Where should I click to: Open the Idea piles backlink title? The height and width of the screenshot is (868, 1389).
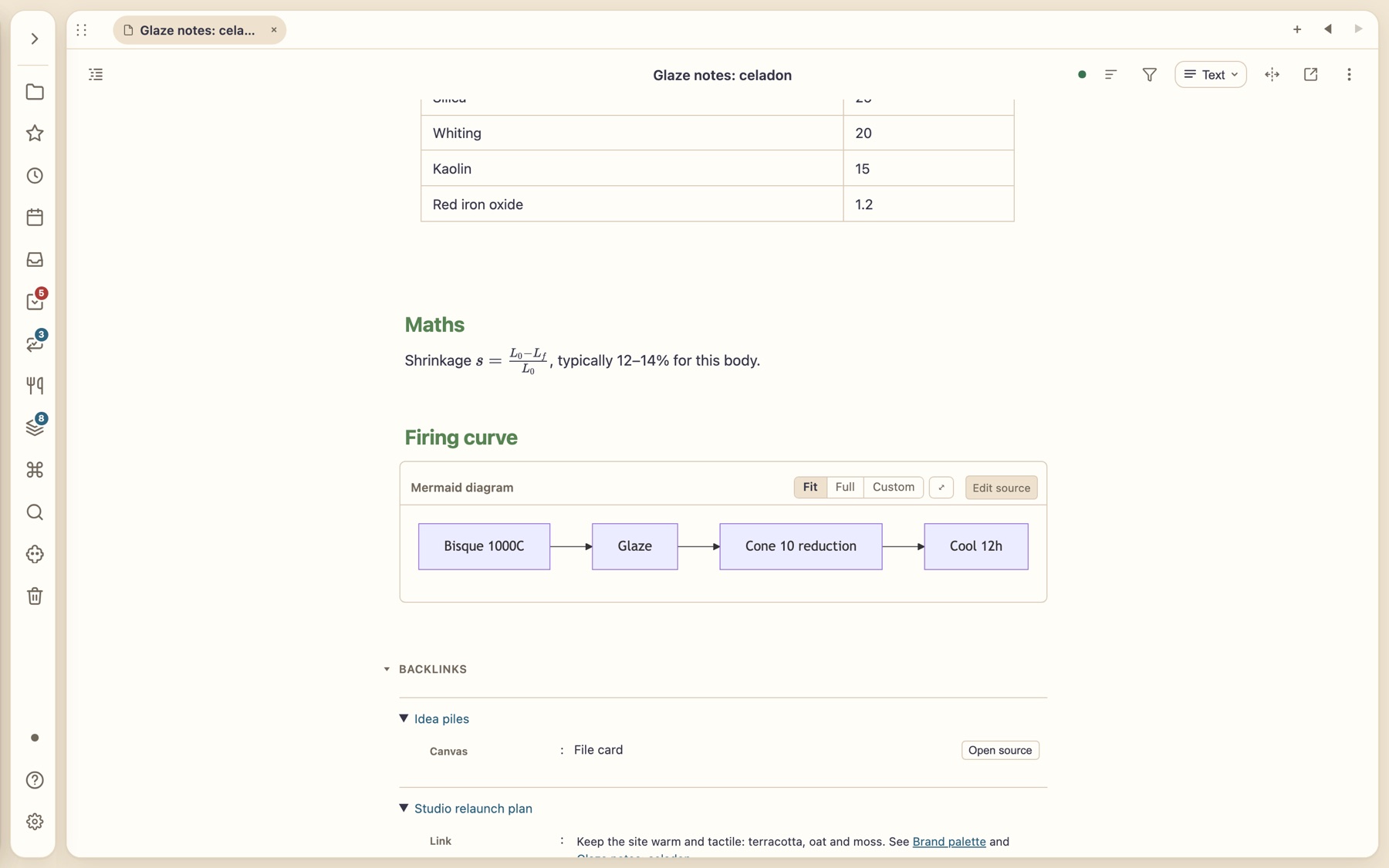pos(441,719)
